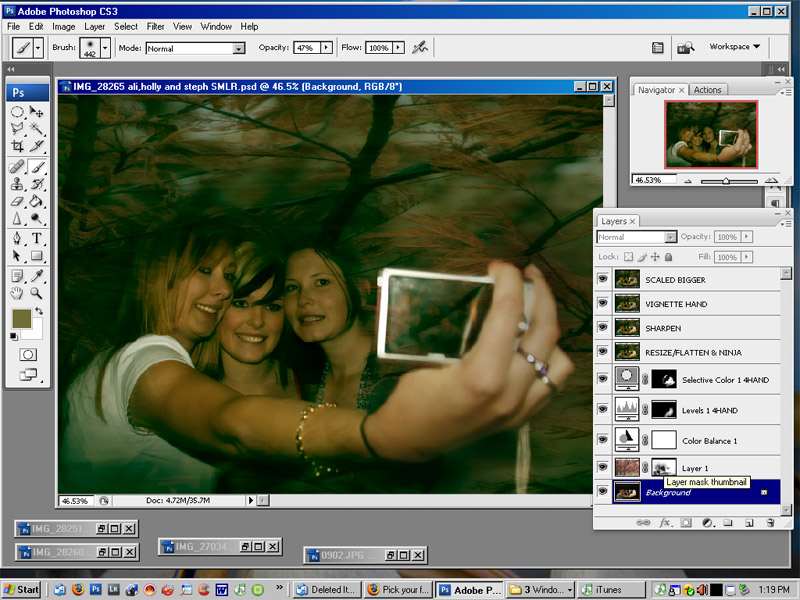Toggle Quick Mask mode

(28, 355)
